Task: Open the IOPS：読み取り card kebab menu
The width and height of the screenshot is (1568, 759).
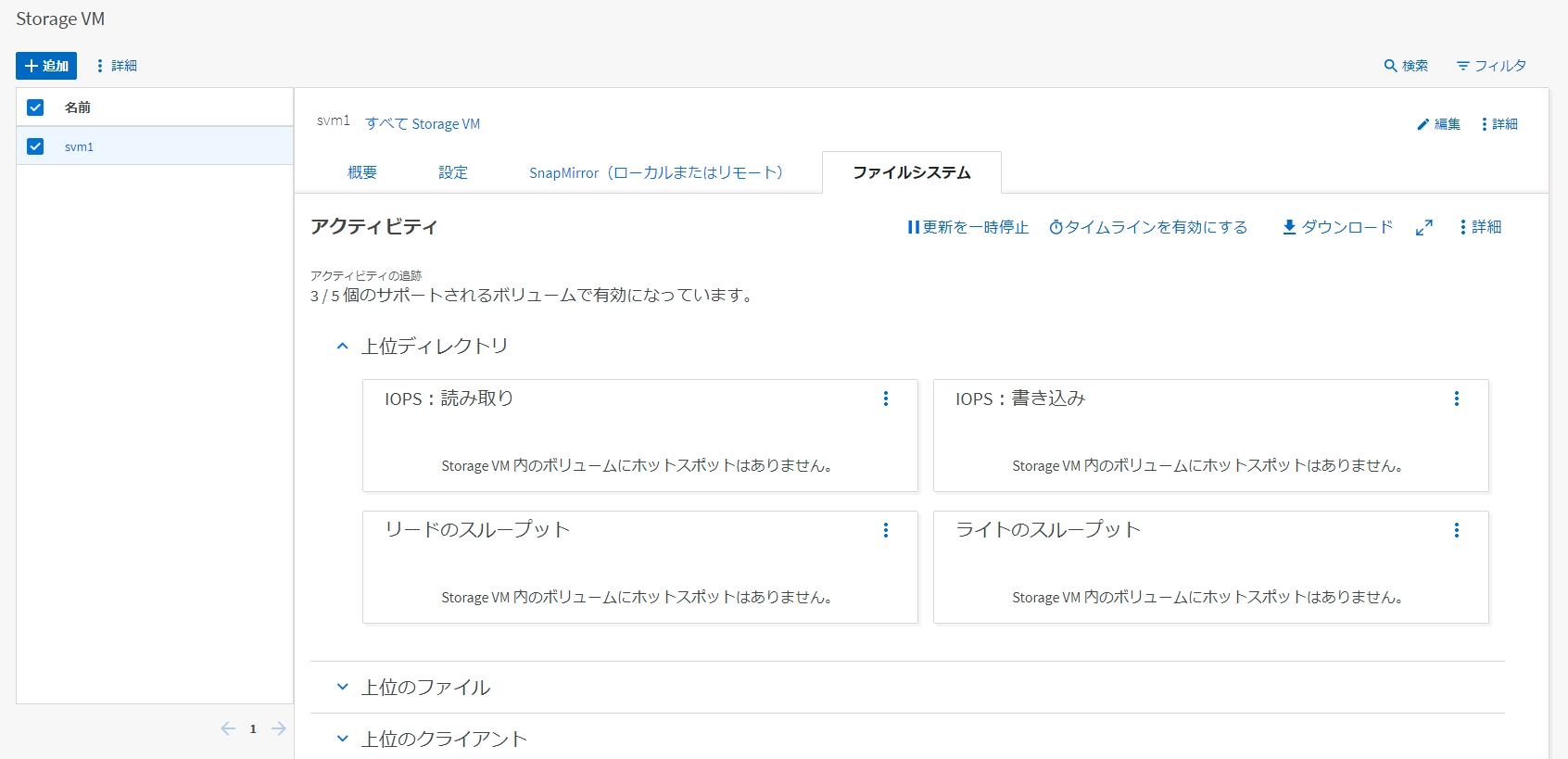Action: pyautogui.click(x=886, y=398)
